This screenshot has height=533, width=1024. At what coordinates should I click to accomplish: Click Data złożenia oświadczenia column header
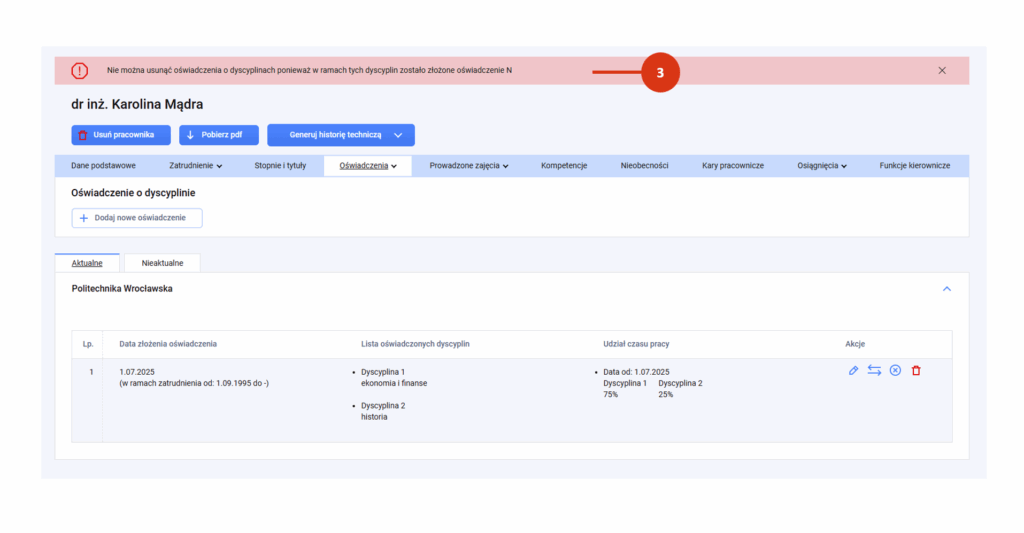168,344
